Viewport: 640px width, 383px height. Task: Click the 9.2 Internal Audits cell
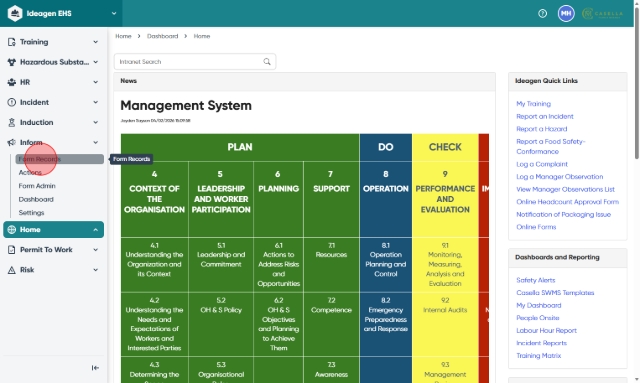pyautogui.click(x=445, y=324)
